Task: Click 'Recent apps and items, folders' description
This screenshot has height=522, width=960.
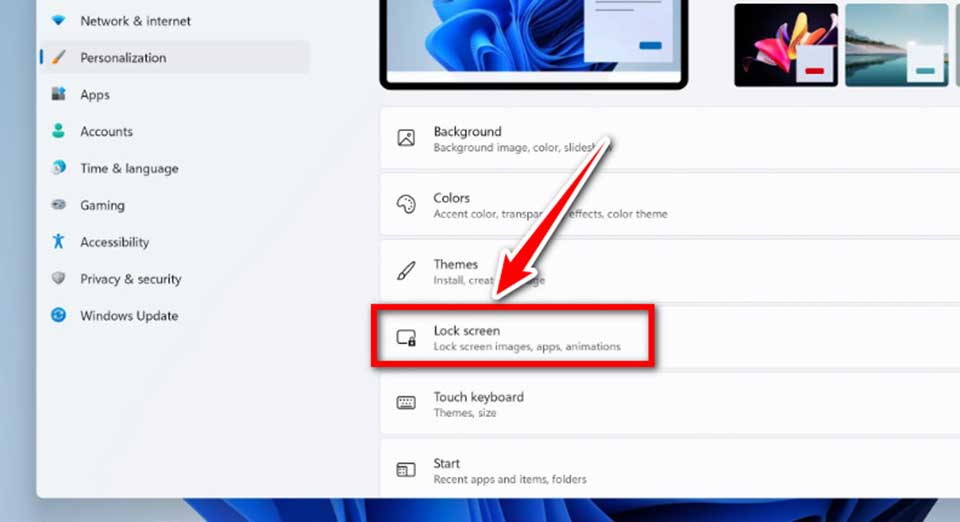Action: pos(510,479)
